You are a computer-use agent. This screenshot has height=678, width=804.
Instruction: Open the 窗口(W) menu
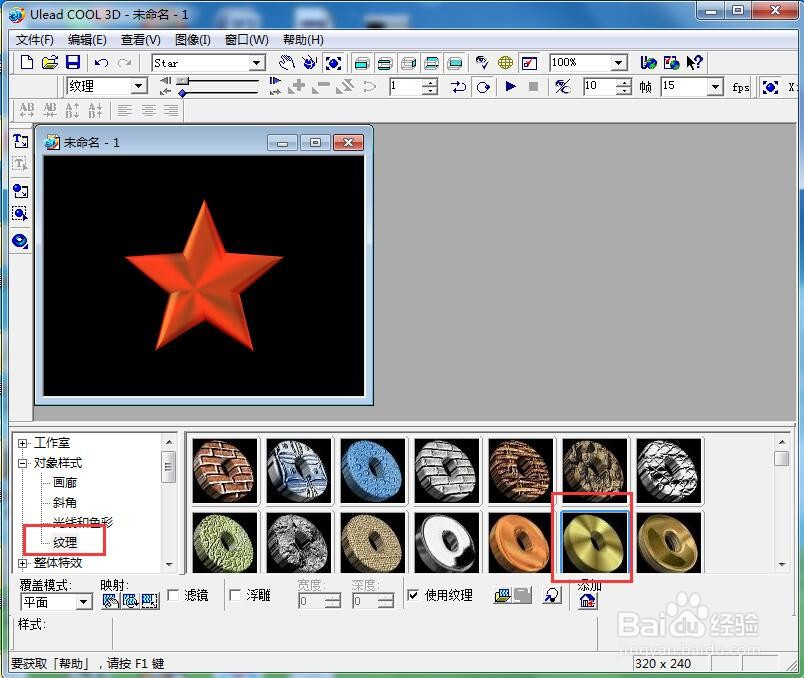click(247, 40)
